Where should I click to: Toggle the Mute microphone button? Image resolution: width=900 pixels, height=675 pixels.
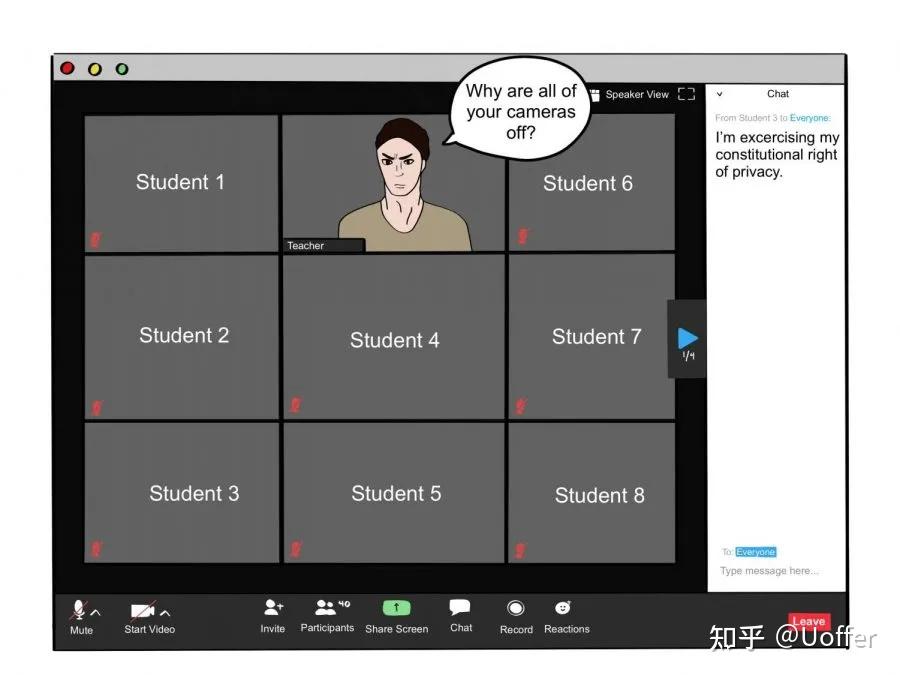coord(78,610)
